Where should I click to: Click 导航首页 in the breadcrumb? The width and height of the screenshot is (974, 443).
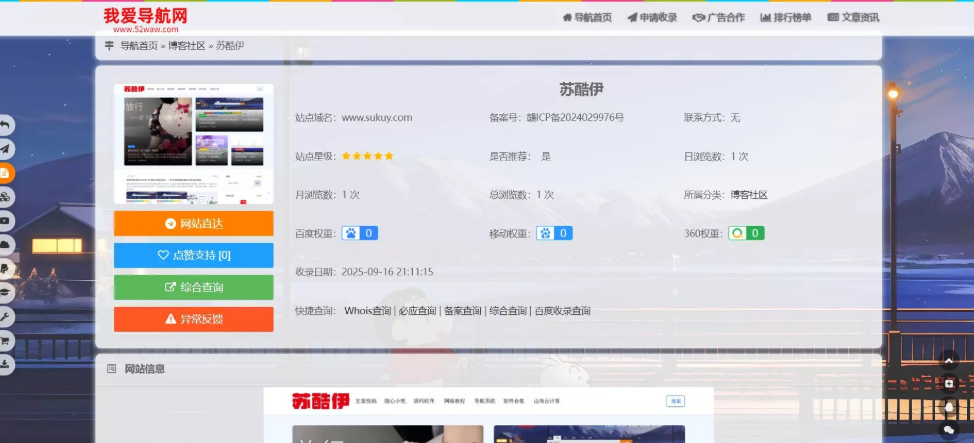tap(139, 45)
